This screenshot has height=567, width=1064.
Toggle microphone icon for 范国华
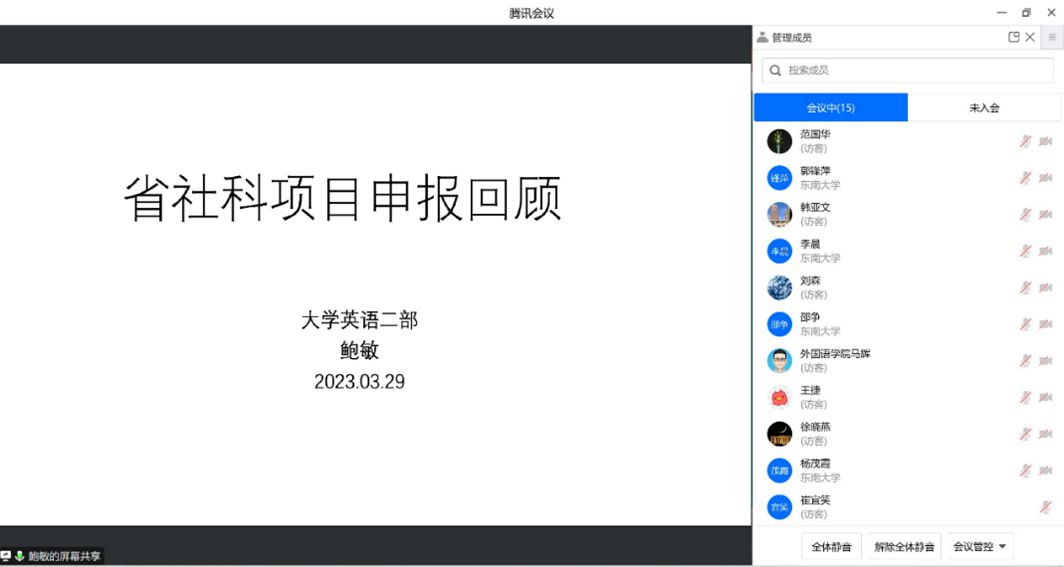1025,141
